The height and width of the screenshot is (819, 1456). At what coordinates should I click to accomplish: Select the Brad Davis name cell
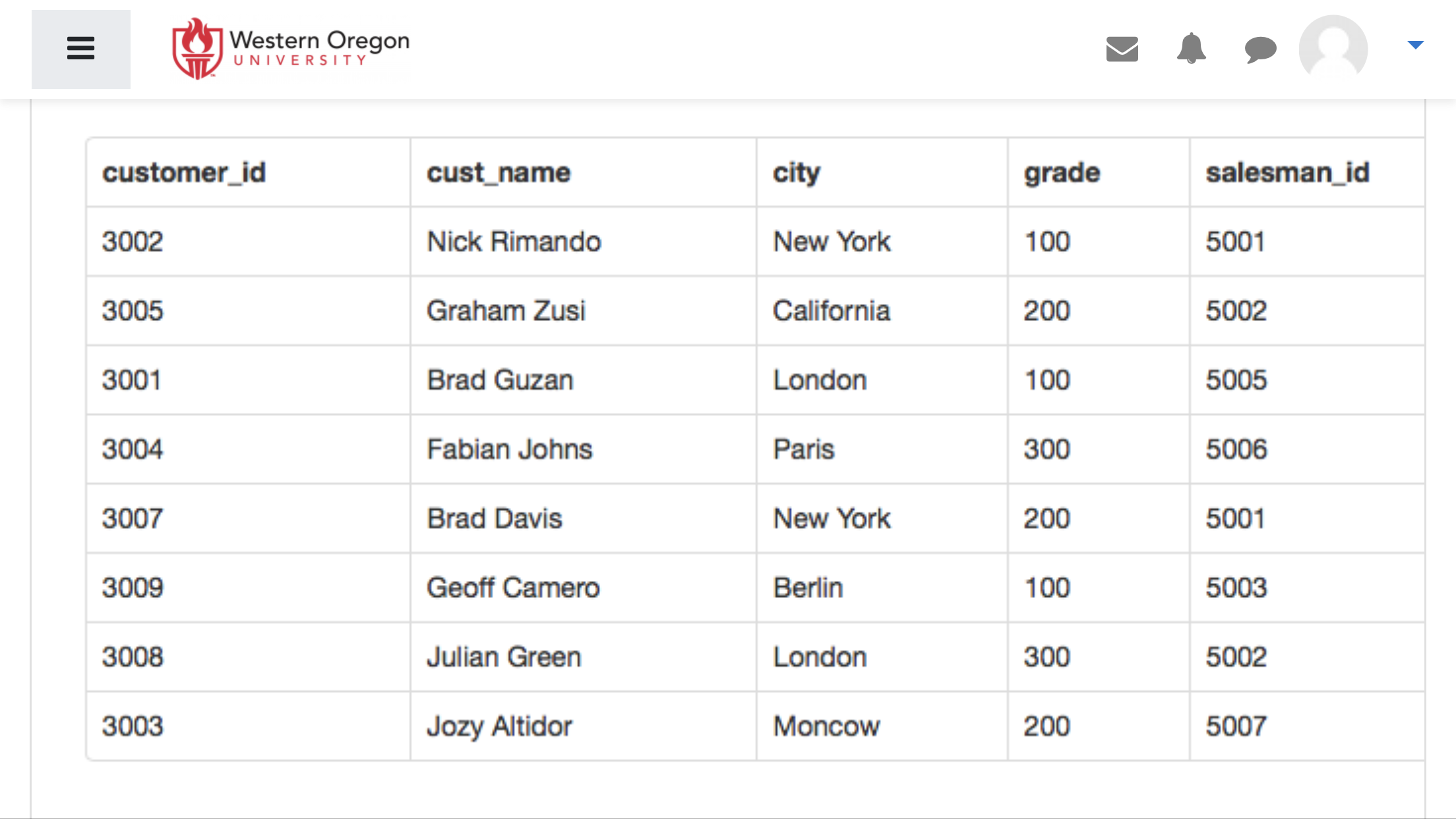coord(583,519)
